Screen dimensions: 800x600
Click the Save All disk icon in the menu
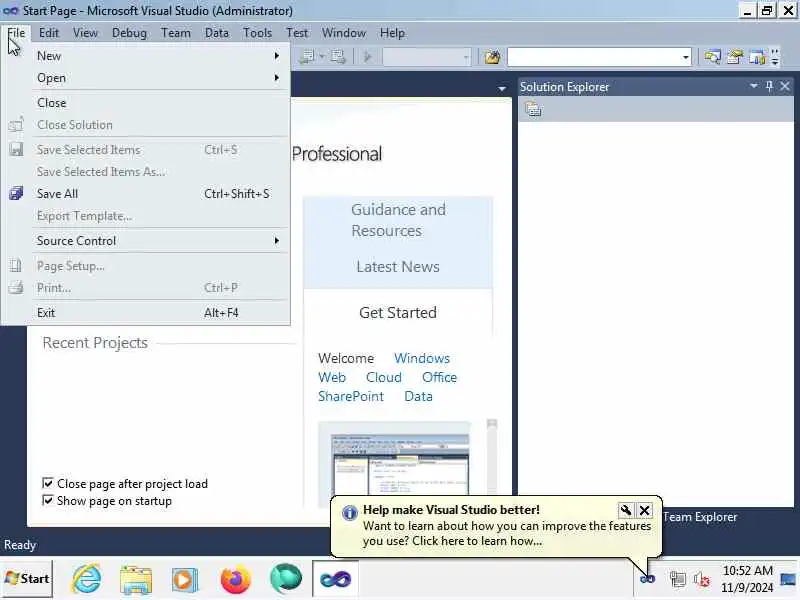pyautogui.click(x=16, y=193)
